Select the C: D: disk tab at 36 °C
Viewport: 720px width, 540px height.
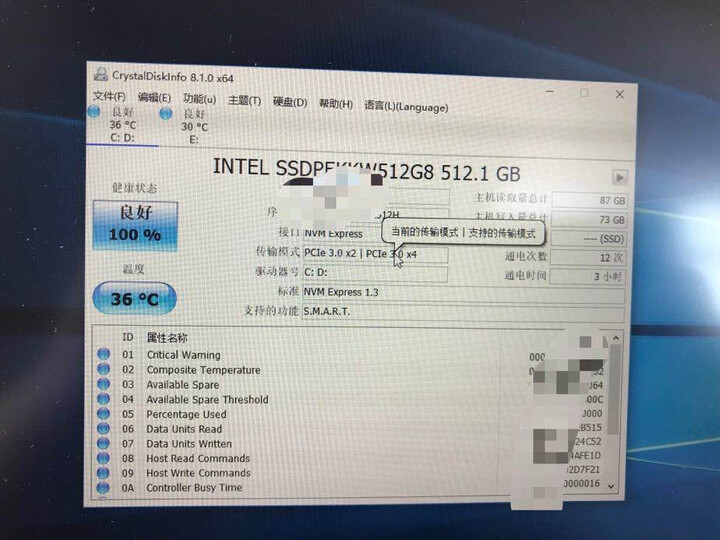click(123, 124)
